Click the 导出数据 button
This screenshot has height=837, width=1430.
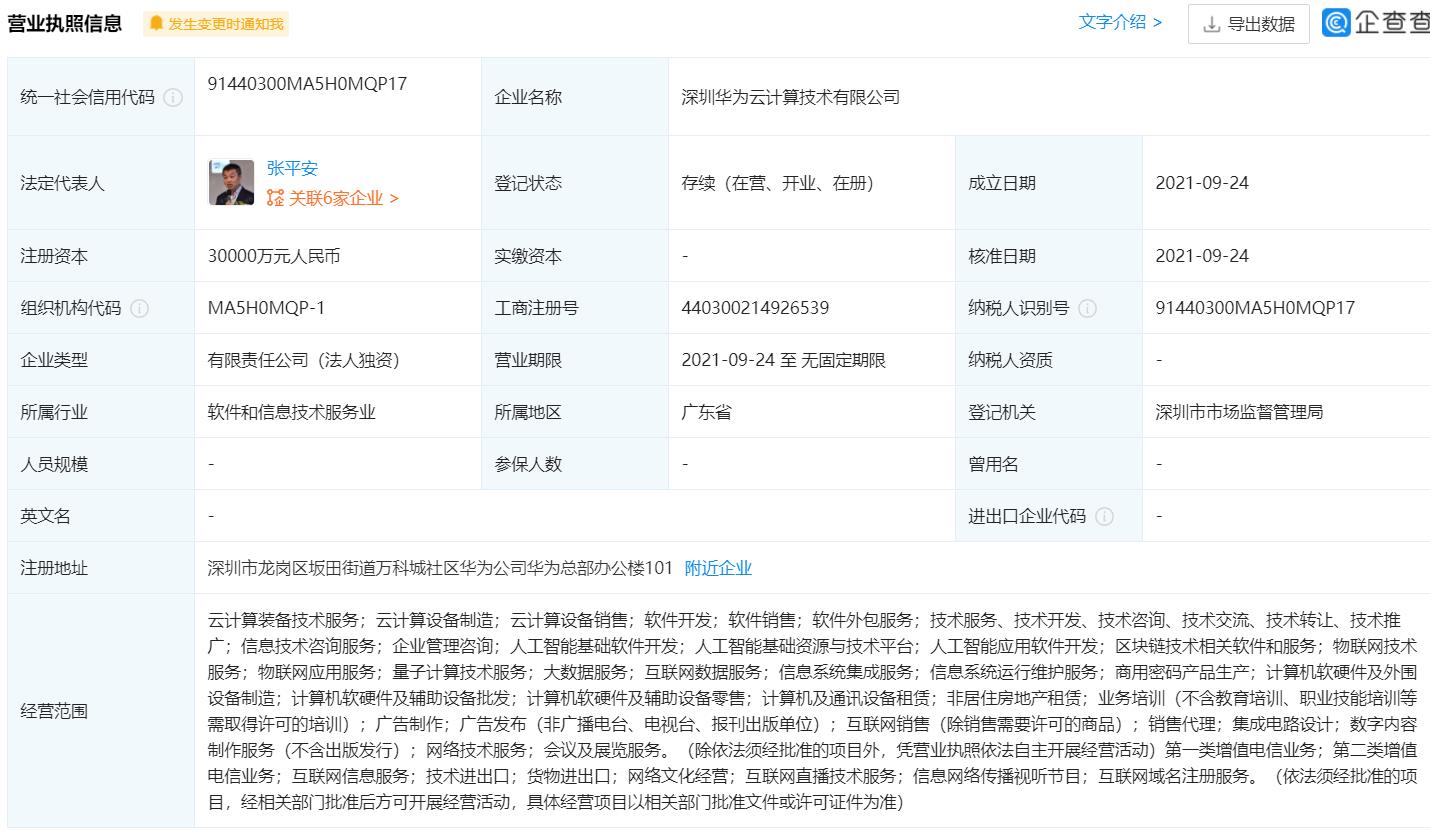pos(1248,24)
